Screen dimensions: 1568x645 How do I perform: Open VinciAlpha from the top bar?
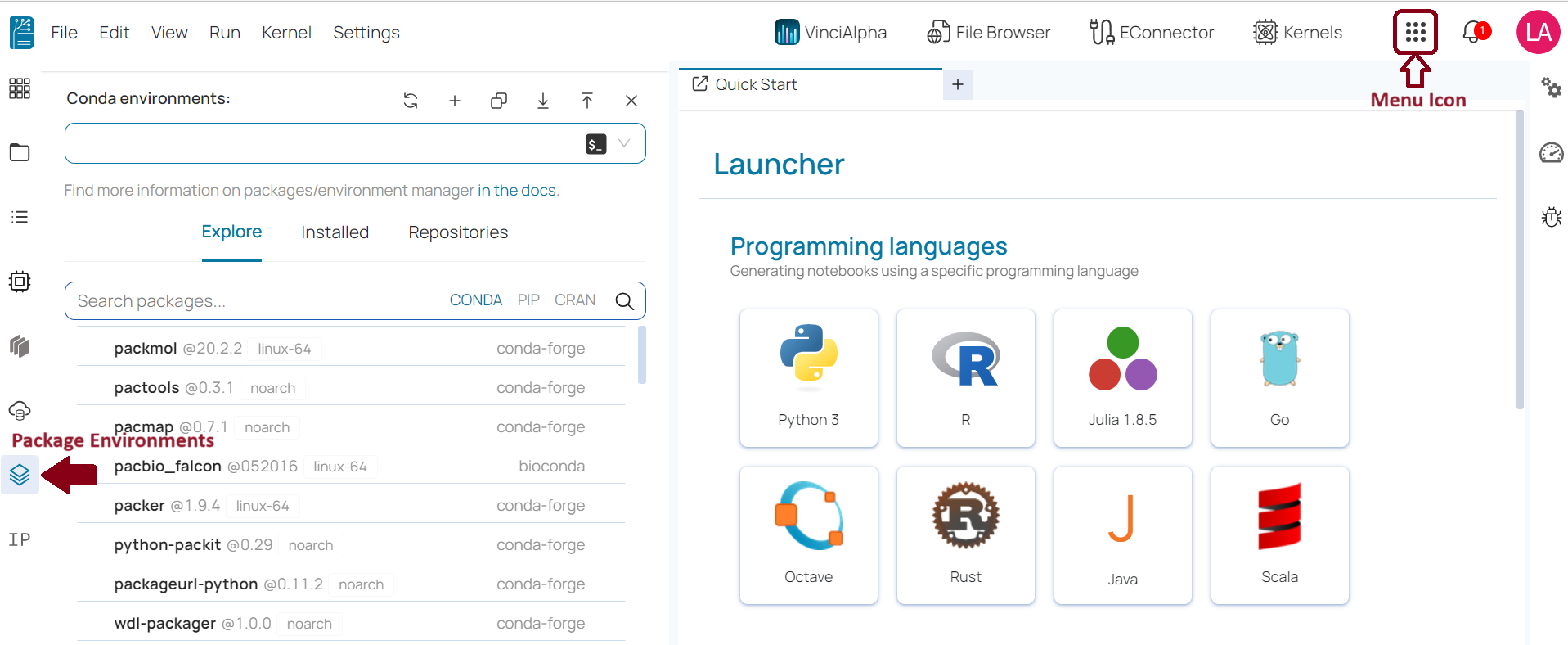pyautogui.click(x=830, y=32)
